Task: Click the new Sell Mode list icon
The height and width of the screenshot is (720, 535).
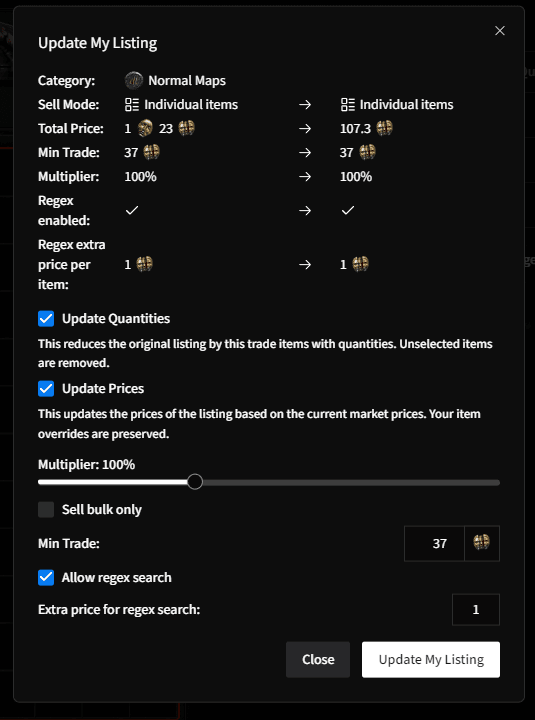Action: click(x=348, y=105)
